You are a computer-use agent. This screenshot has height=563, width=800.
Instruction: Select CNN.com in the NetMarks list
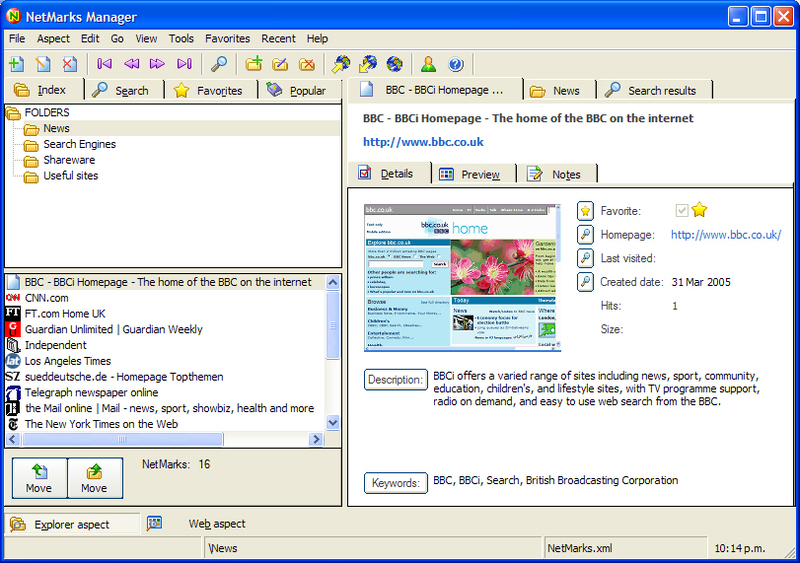46,298
